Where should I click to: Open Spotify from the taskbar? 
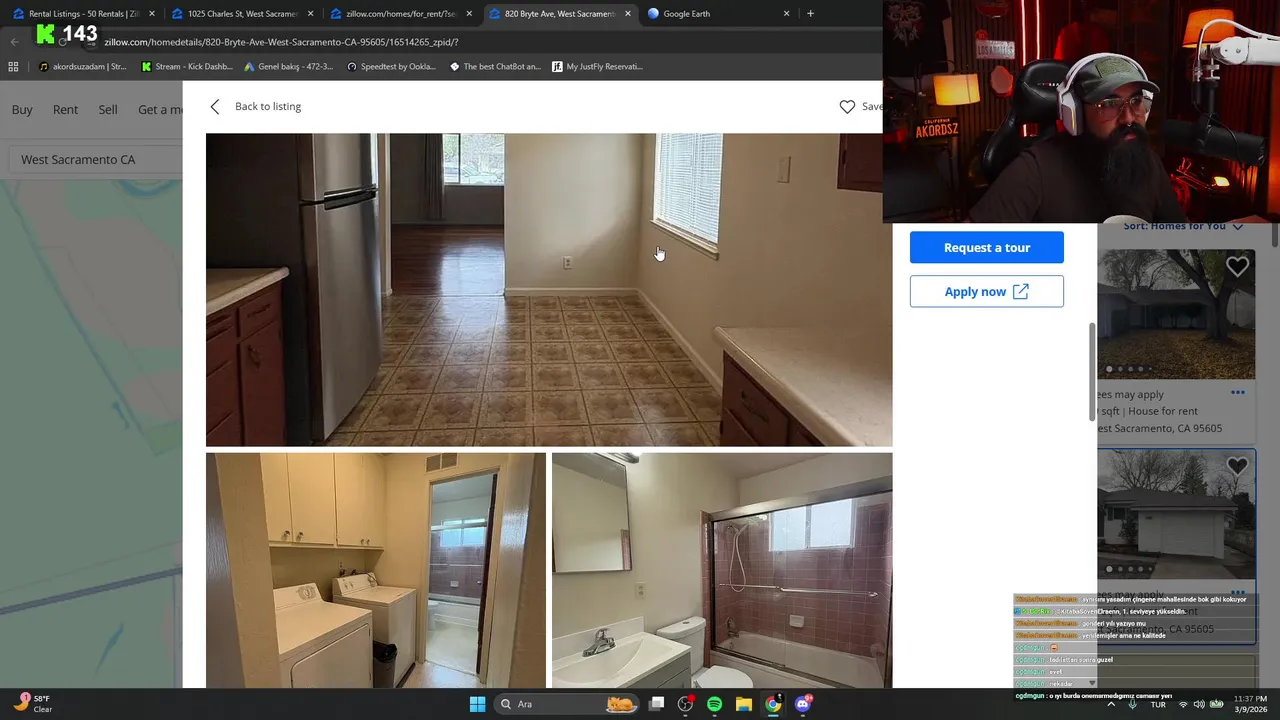(x=714, y=704)
